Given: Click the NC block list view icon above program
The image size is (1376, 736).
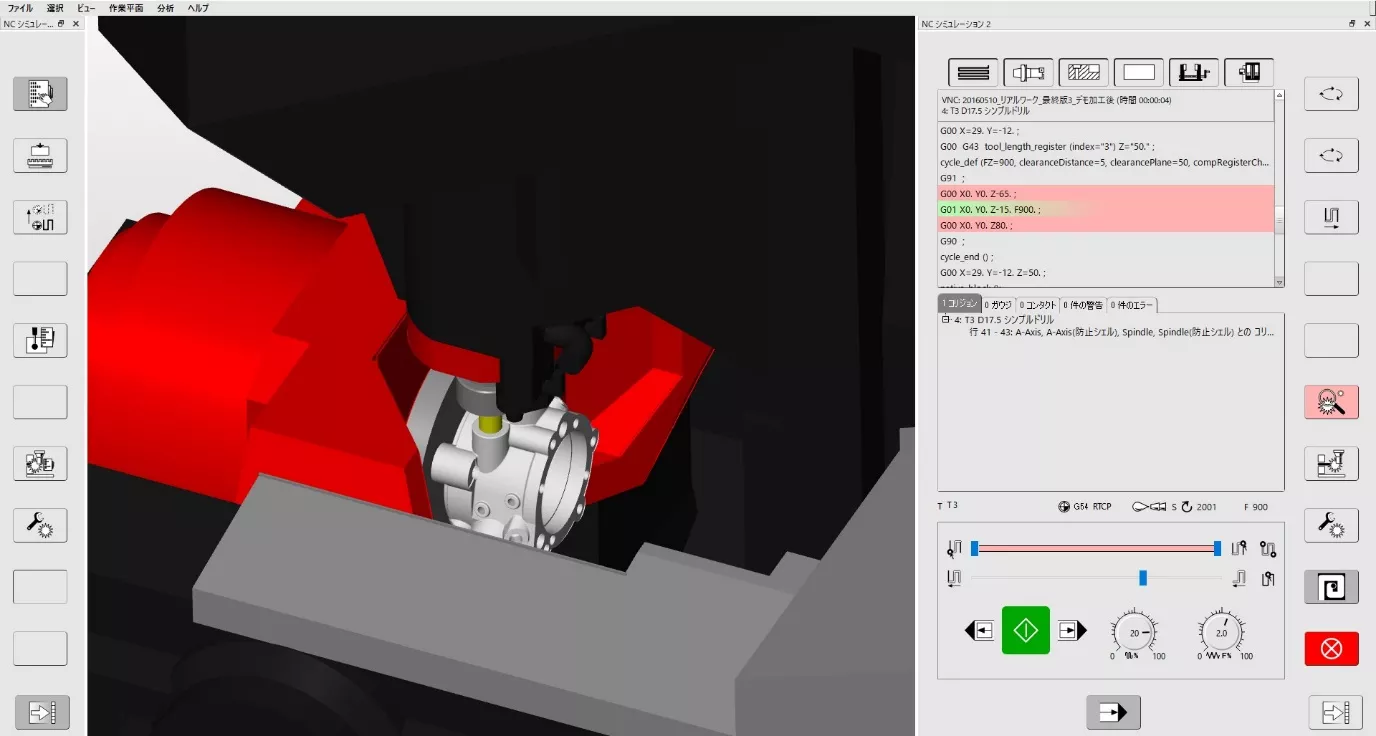Looking at the screenshot, I should (x=971, y=72).
